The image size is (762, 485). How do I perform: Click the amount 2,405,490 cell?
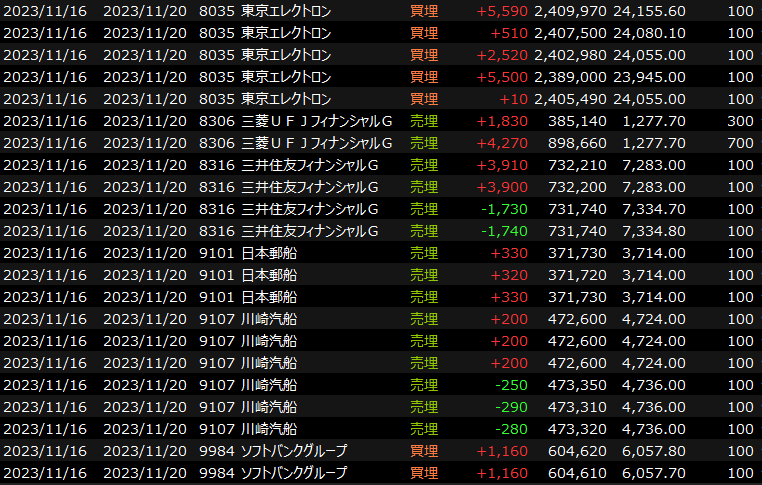coord(570,99)
